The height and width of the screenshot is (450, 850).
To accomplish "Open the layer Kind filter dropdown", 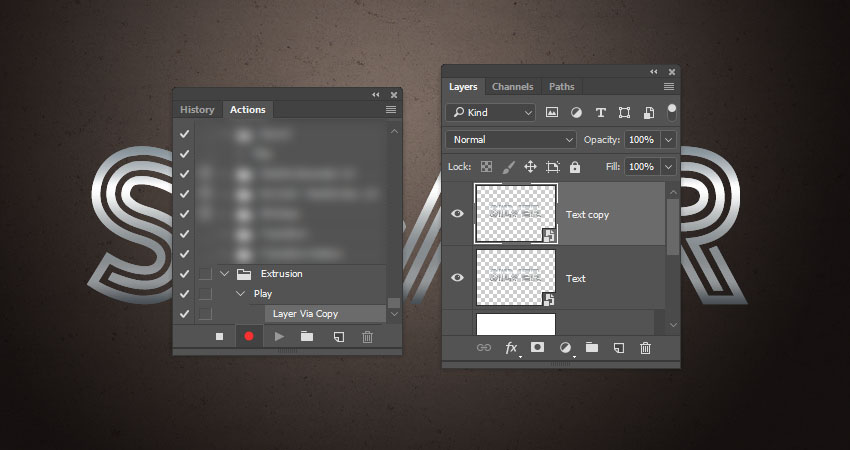I will [x=491, y=113].
